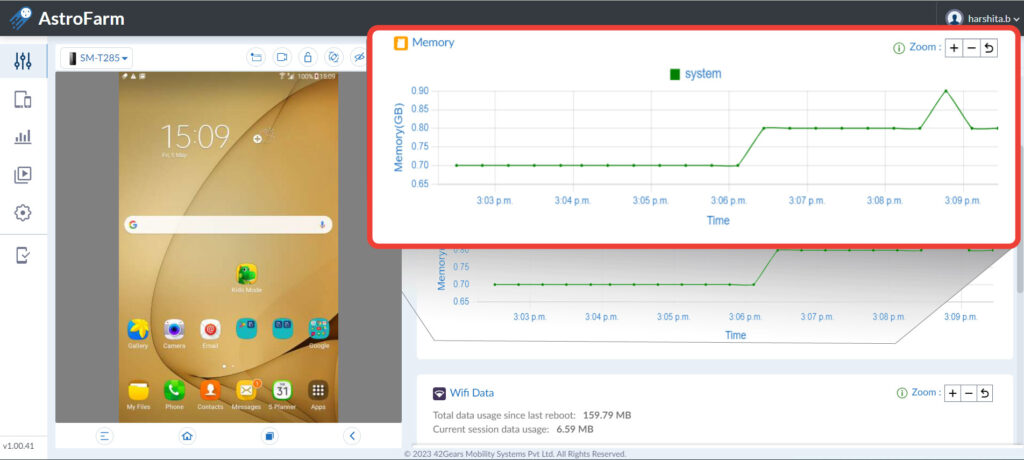Click the back arrow button below device
The width and height of the screenshot is (1024, 460).
tap(352, 435)
